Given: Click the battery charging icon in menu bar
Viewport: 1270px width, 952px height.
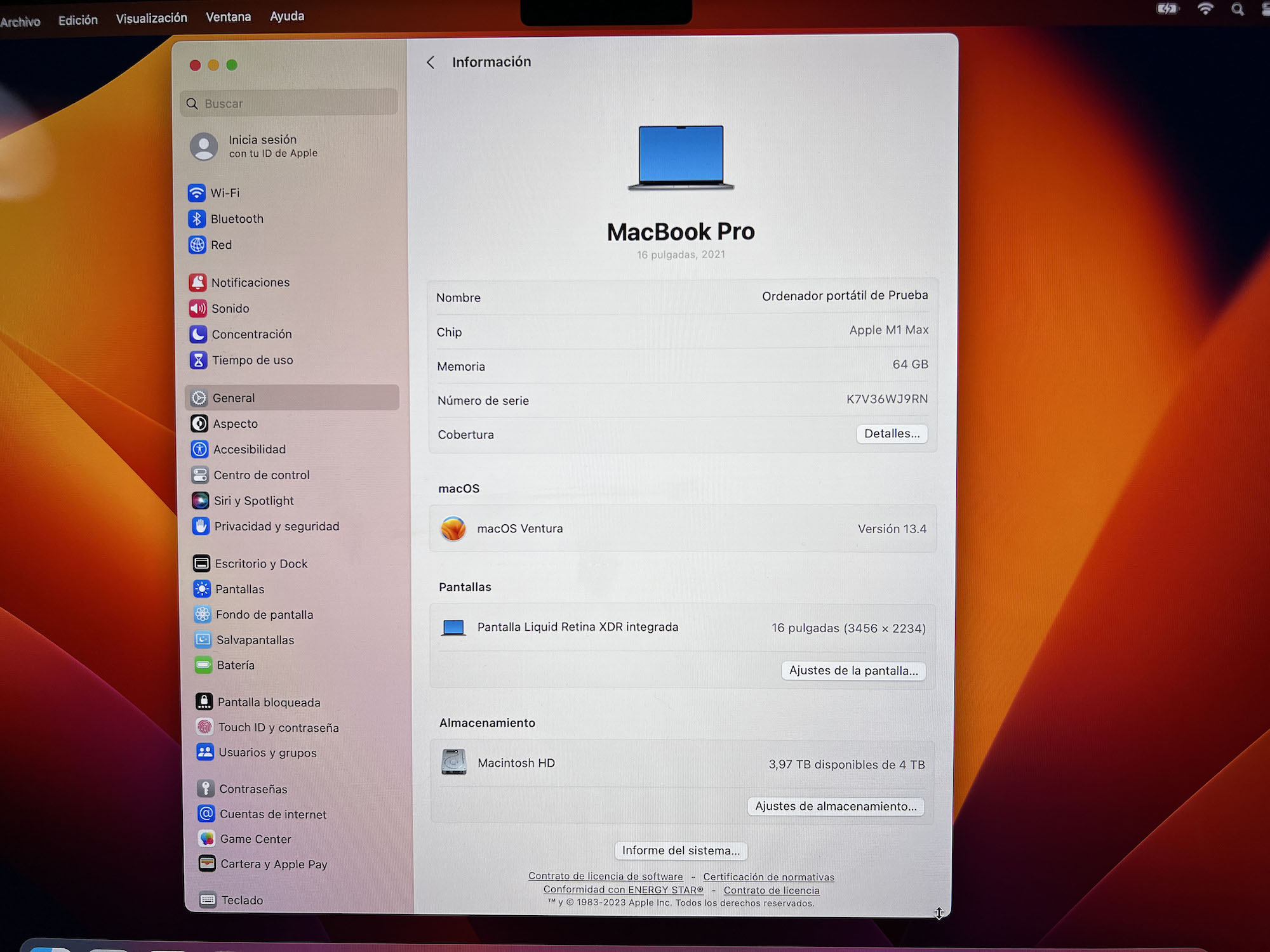Looking at the screenshot, I should pos(1168,9).
